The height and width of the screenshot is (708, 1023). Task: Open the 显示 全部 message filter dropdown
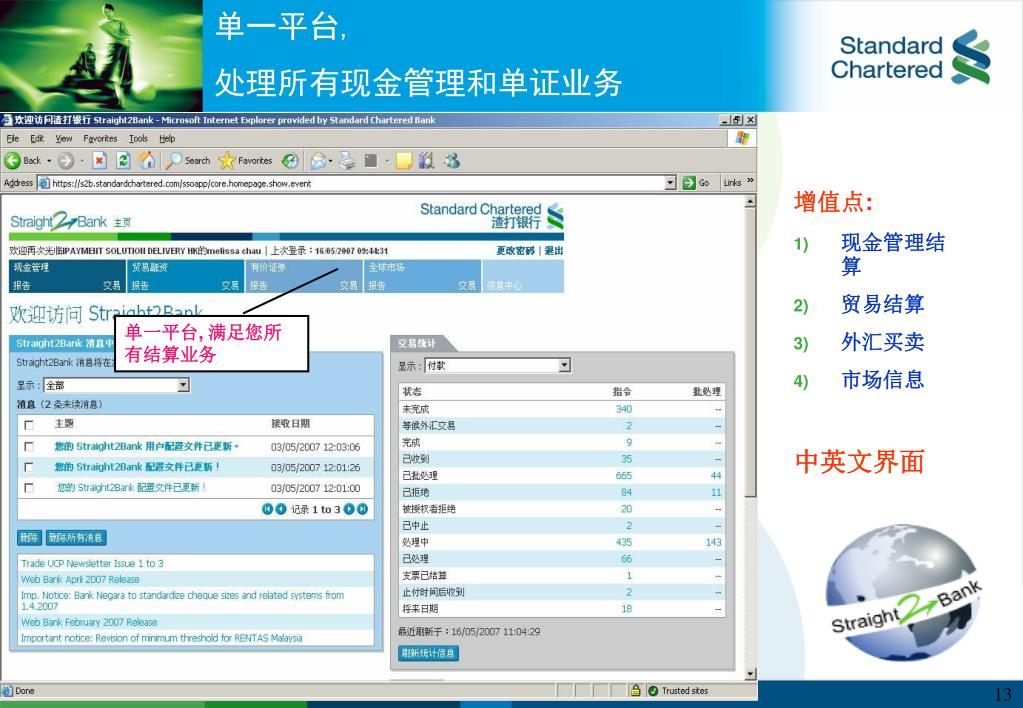pos(183,385)
